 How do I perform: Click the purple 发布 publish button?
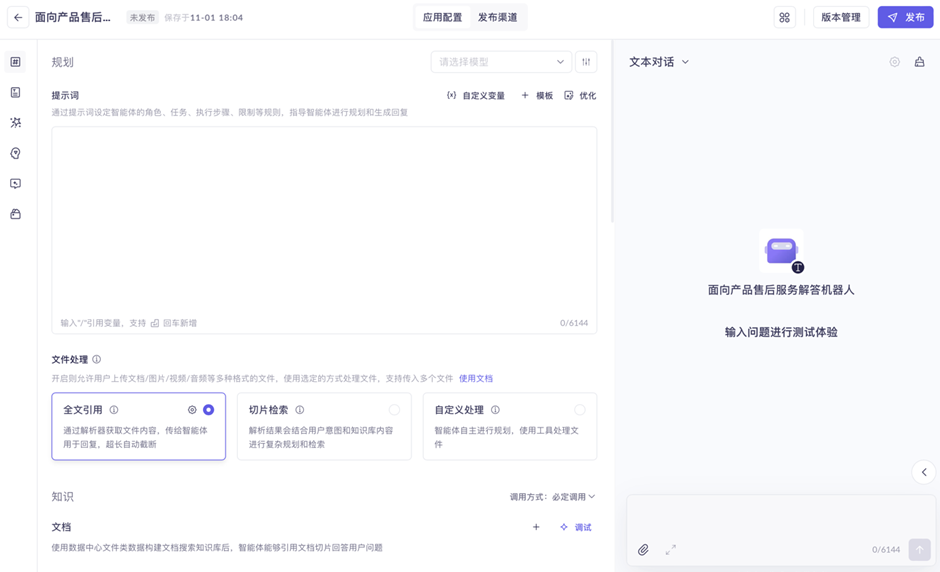(x=905, y=17)
